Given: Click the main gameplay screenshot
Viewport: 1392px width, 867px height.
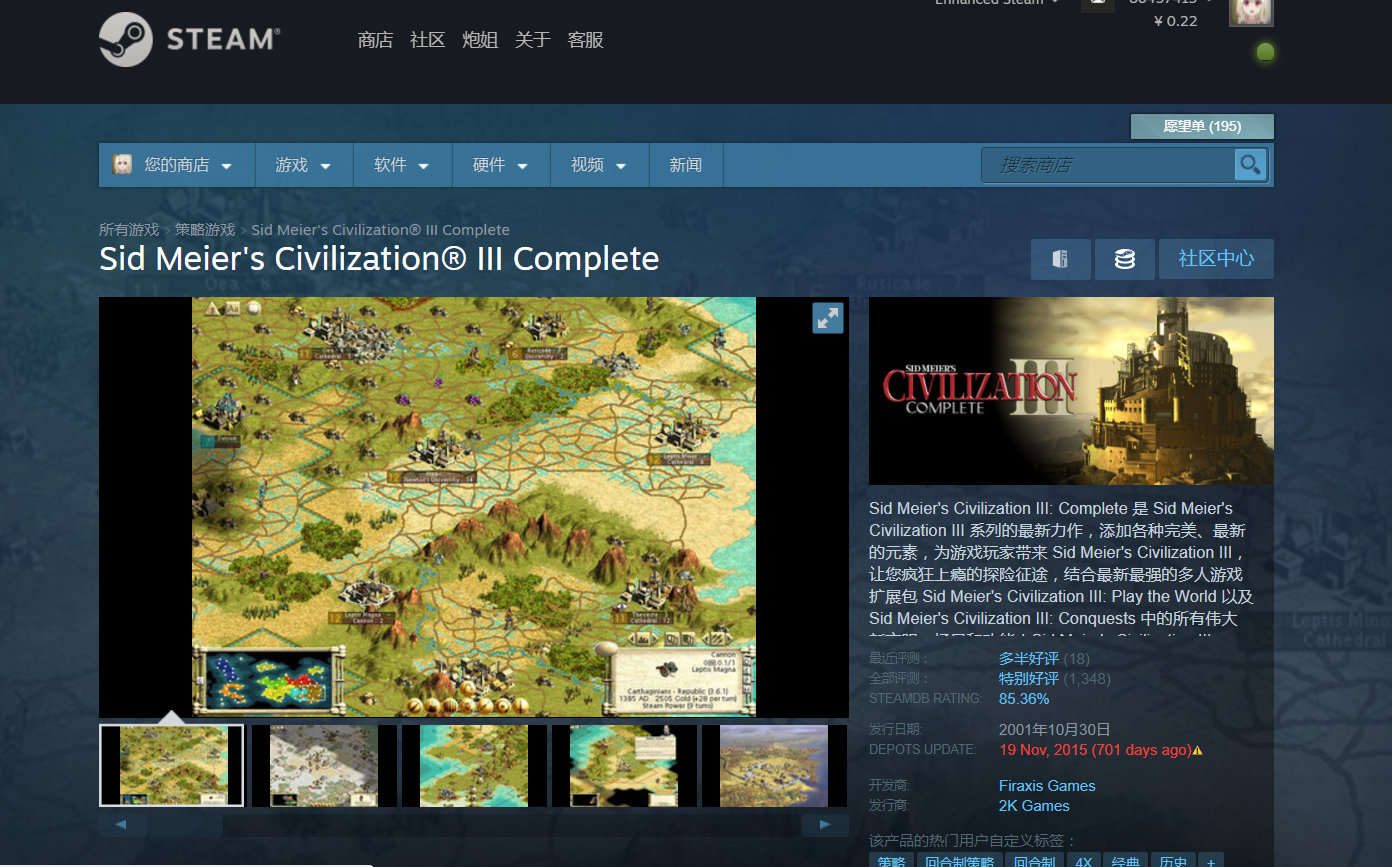Looking at the screenshot, I should point(474,507).
